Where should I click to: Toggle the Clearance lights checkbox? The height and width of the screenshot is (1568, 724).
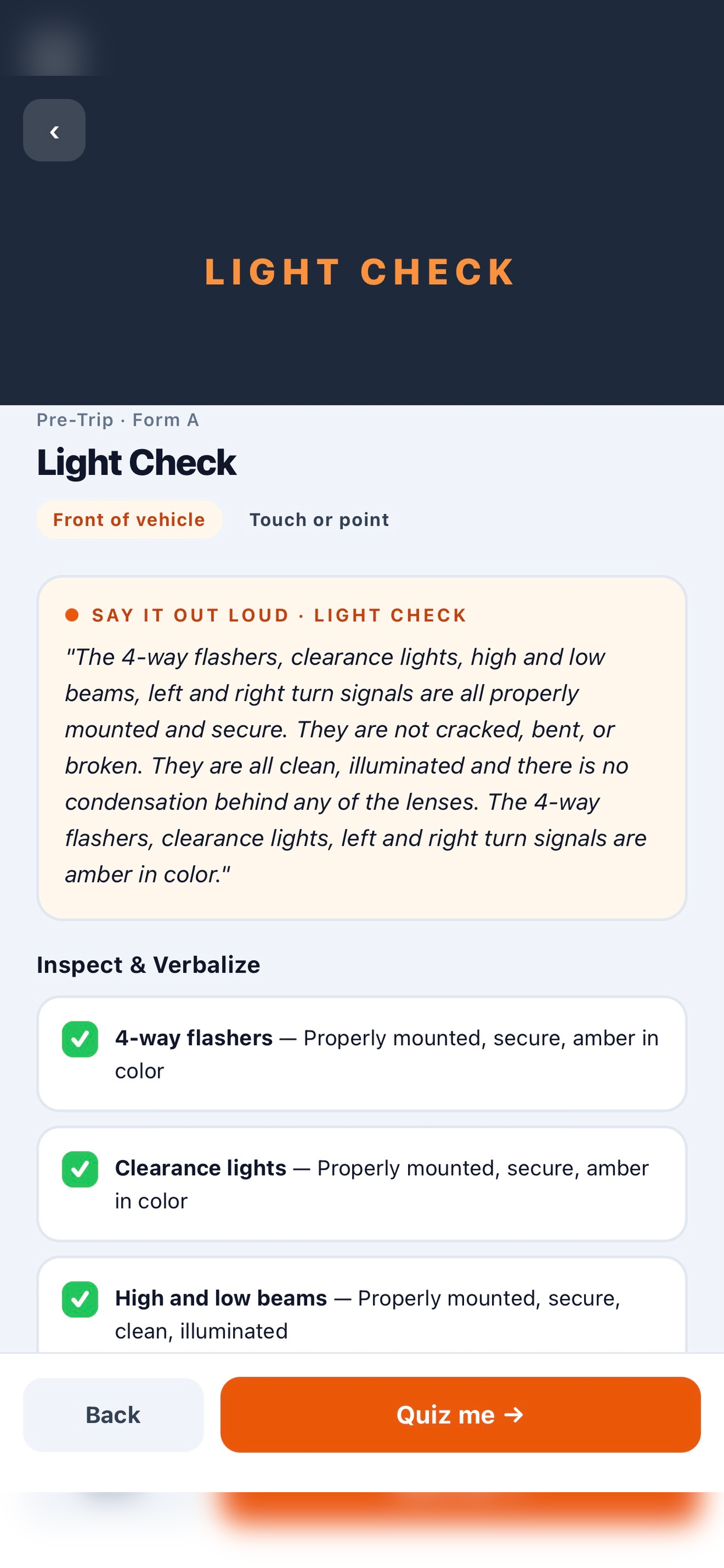(80, 1170)
